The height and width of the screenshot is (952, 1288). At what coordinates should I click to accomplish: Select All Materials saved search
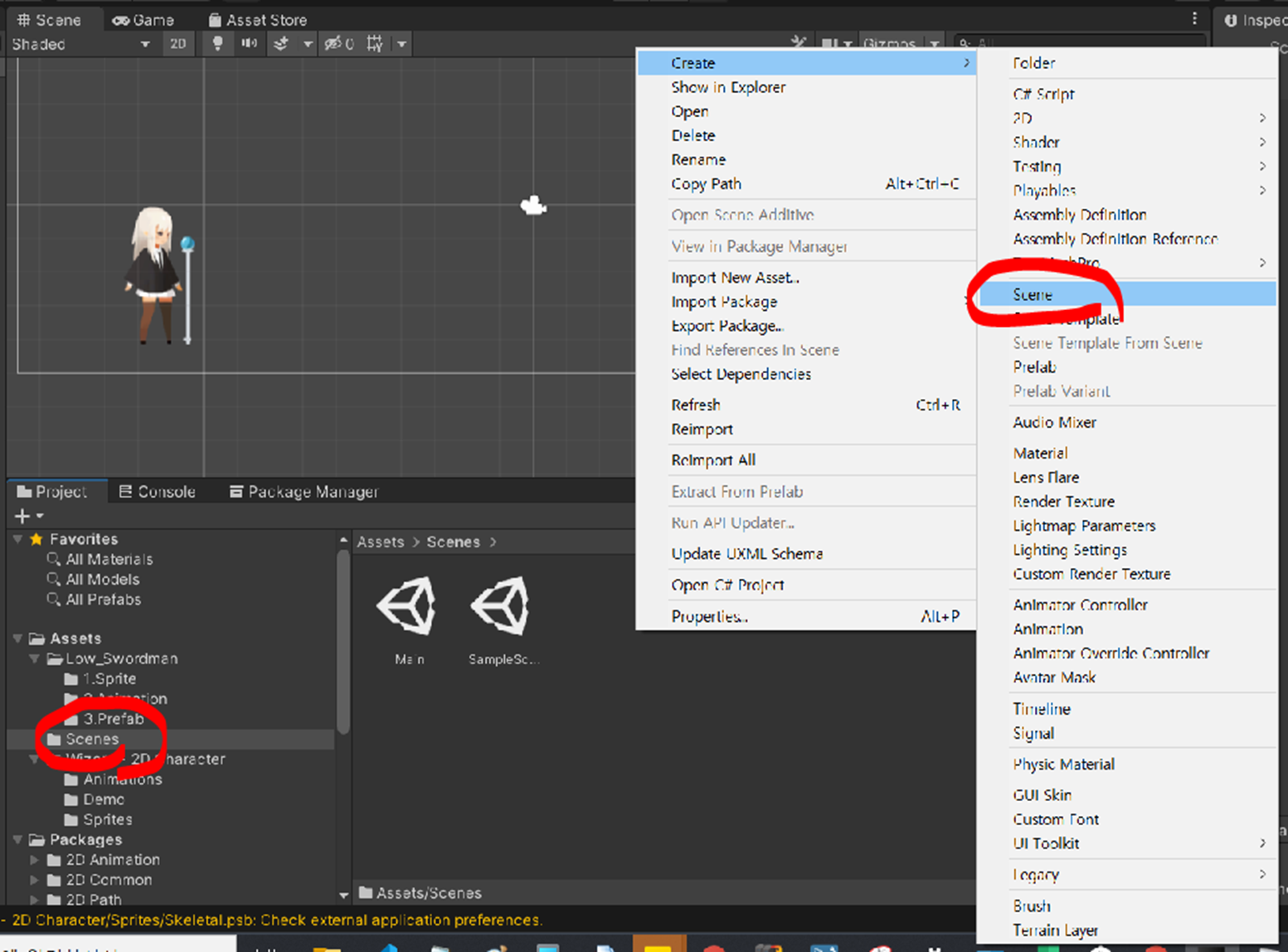(x=109, y=560)
